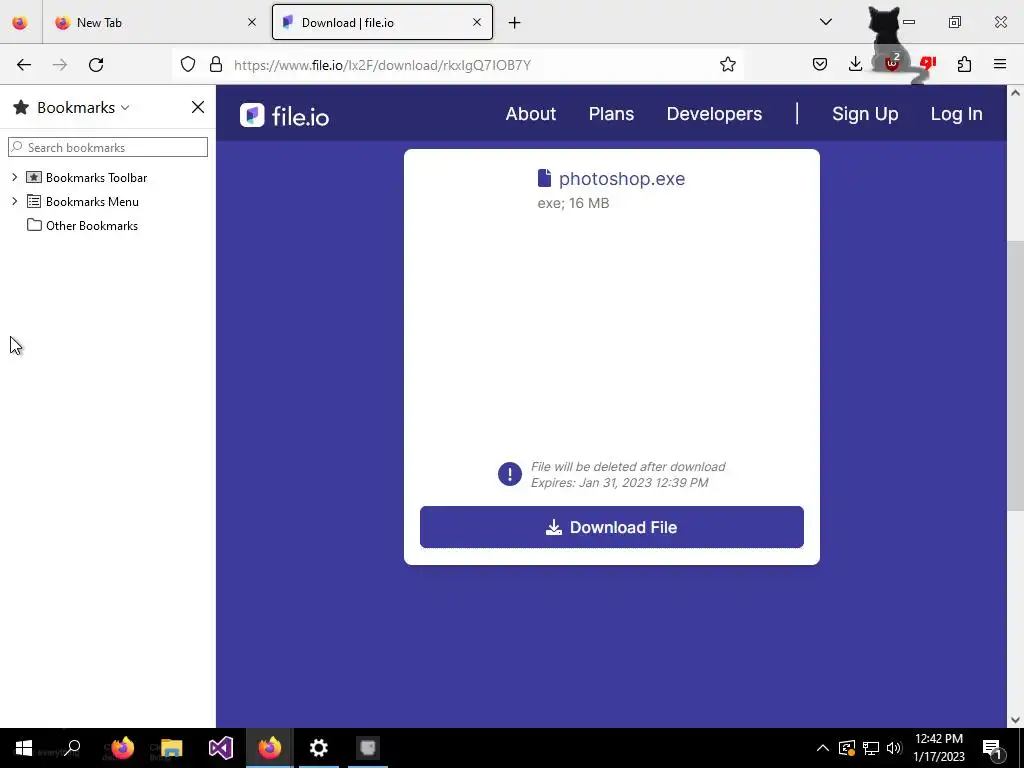1024x768 pixels.
Task: View site security via the padlock icon
Action: [216, 64]
